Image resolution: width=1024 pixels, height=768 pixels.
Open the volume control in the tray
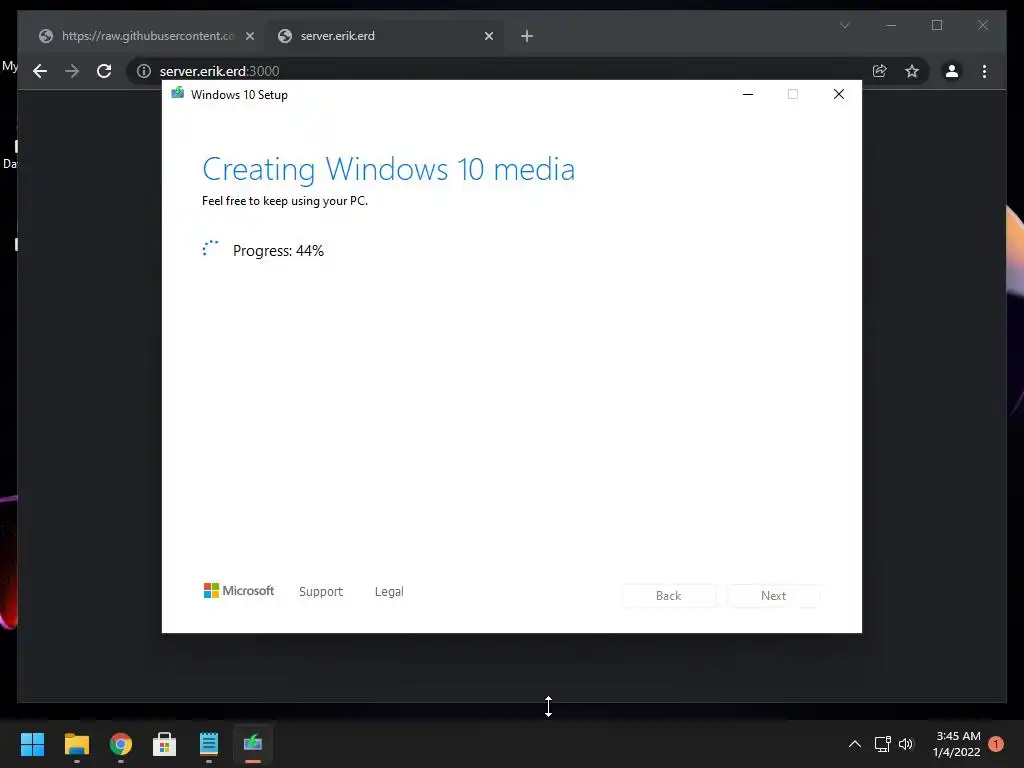(906, 744)
